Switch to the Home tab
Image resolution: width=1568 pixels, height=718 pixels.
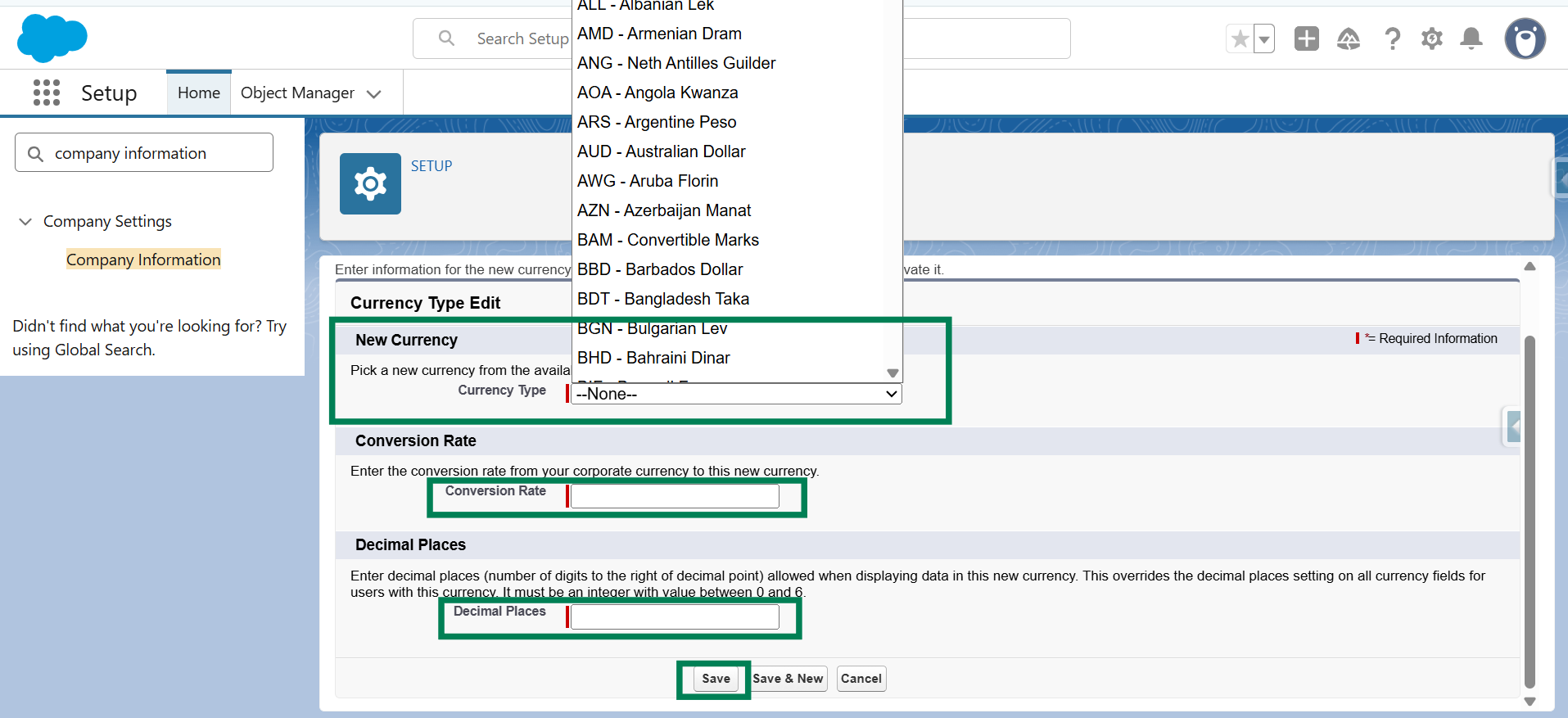199,93
